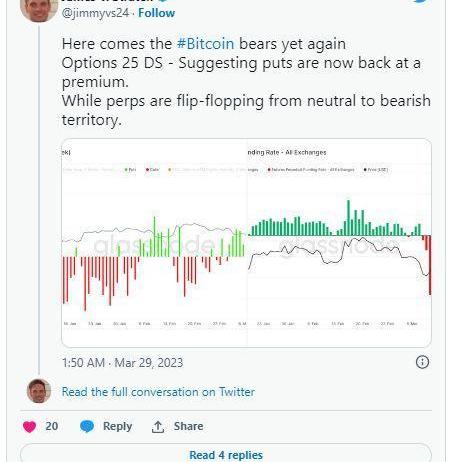Click the author display name at top
The height and width of the screenshot is (462, 452).
coord(107,1)
